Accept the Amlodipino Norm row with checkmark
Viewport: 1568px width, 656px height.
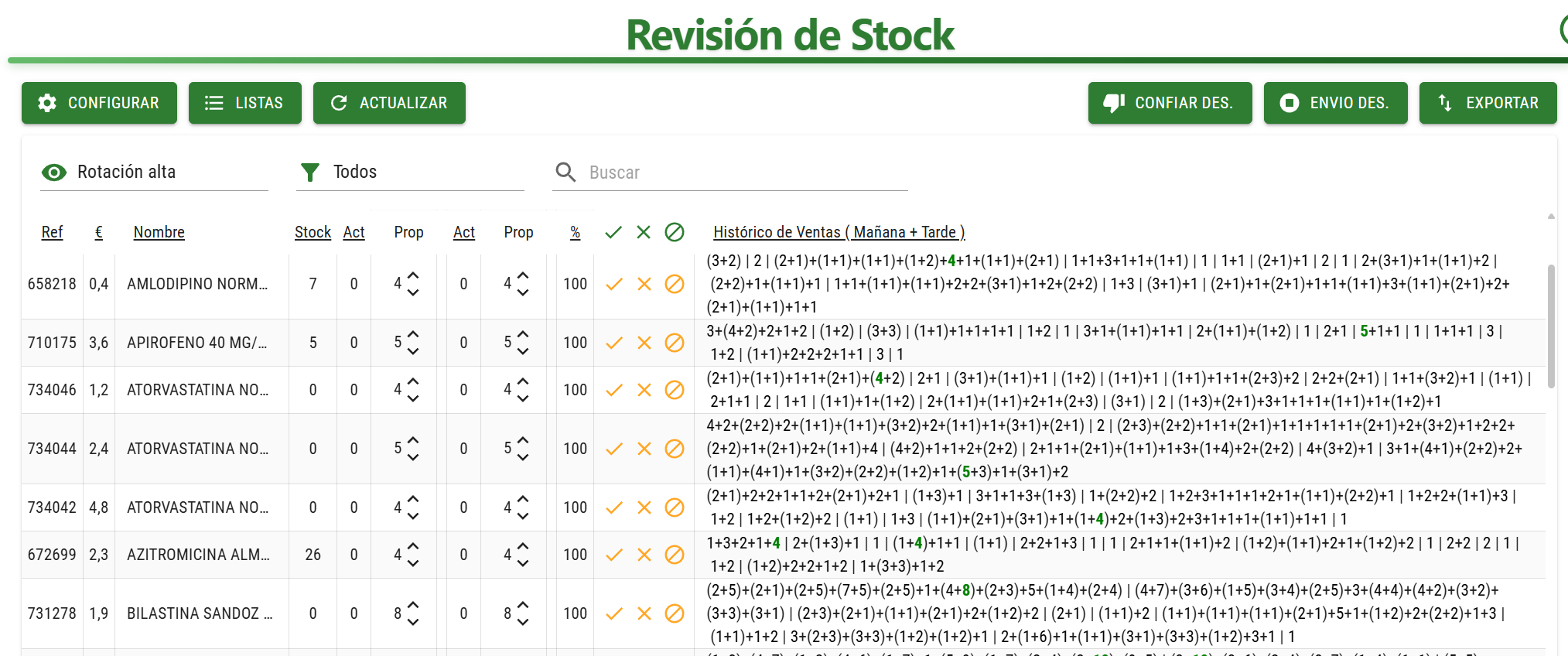614,284
